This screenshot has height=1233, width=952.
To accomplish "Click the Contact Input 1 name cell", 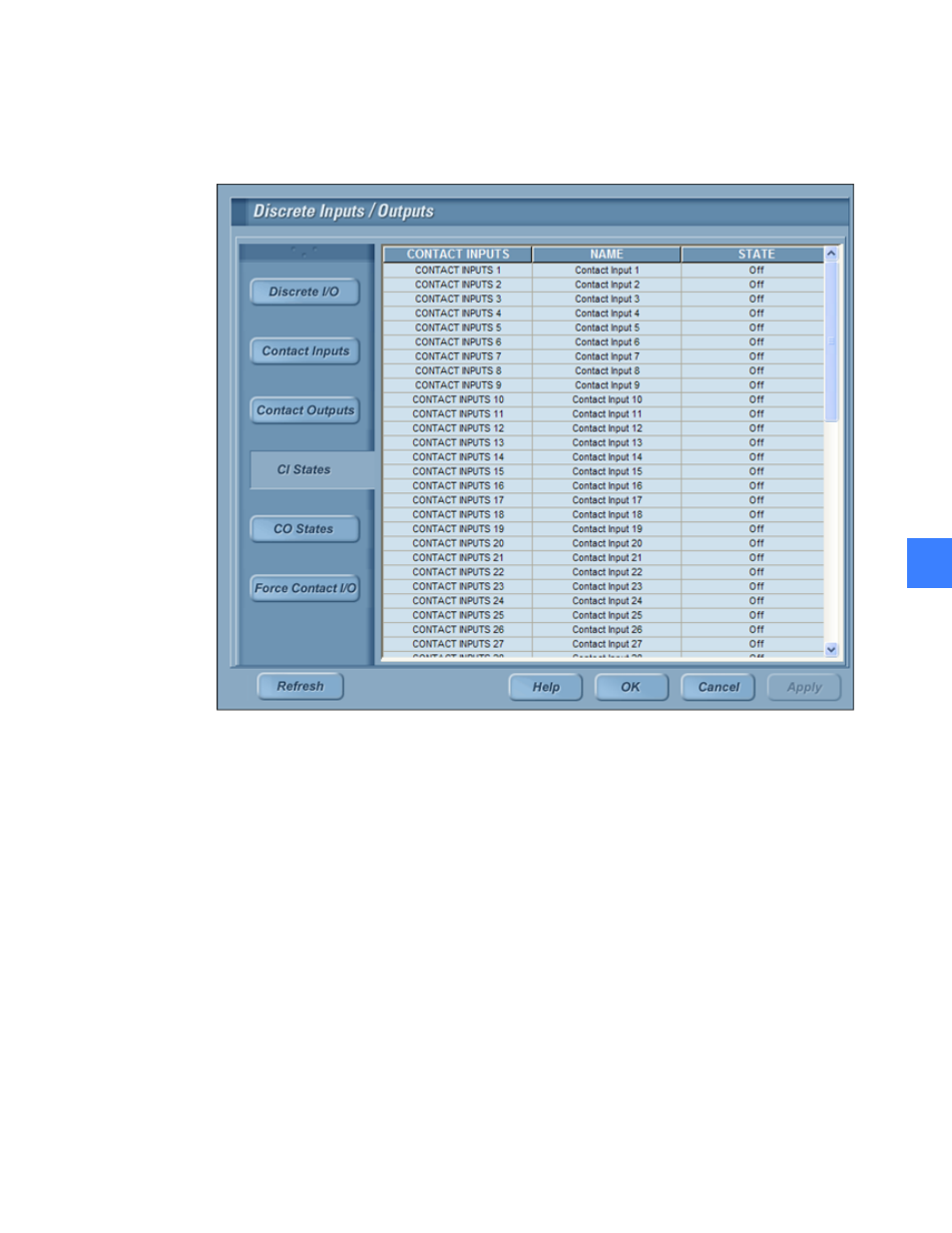I will coord(607,271).
